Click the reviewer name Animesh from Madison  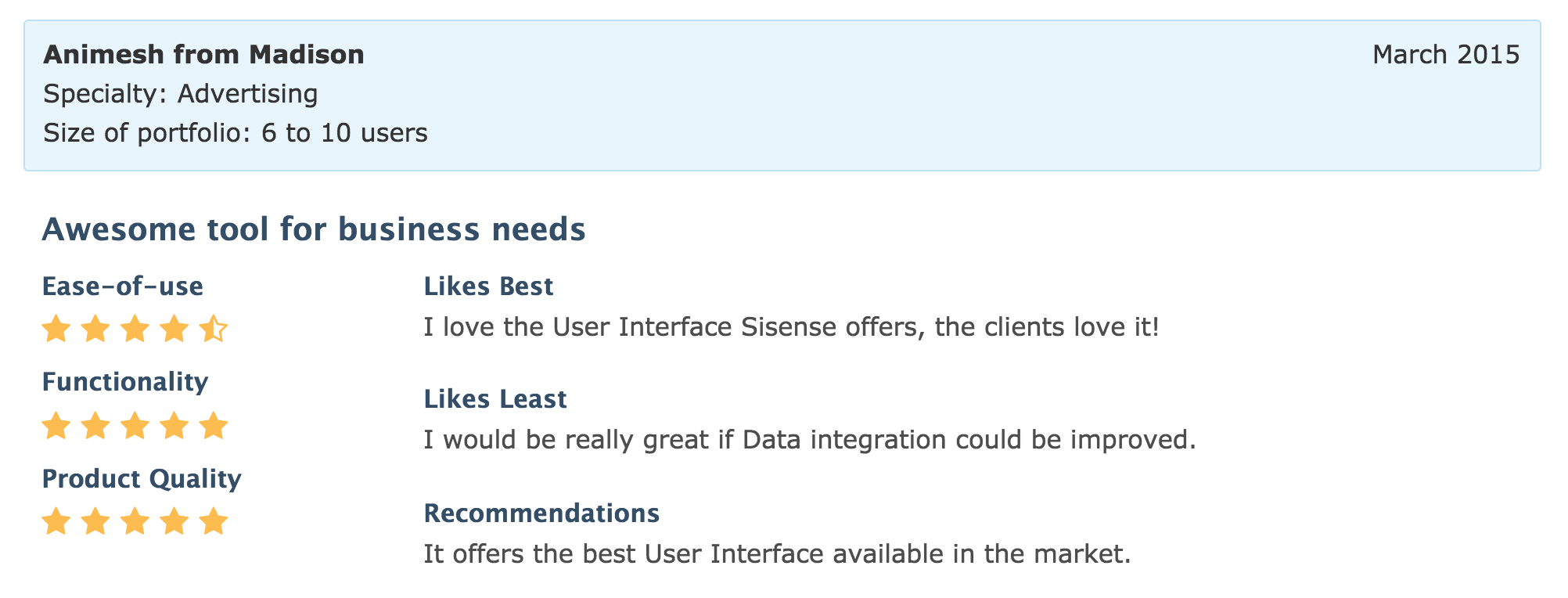pos(203,55)
